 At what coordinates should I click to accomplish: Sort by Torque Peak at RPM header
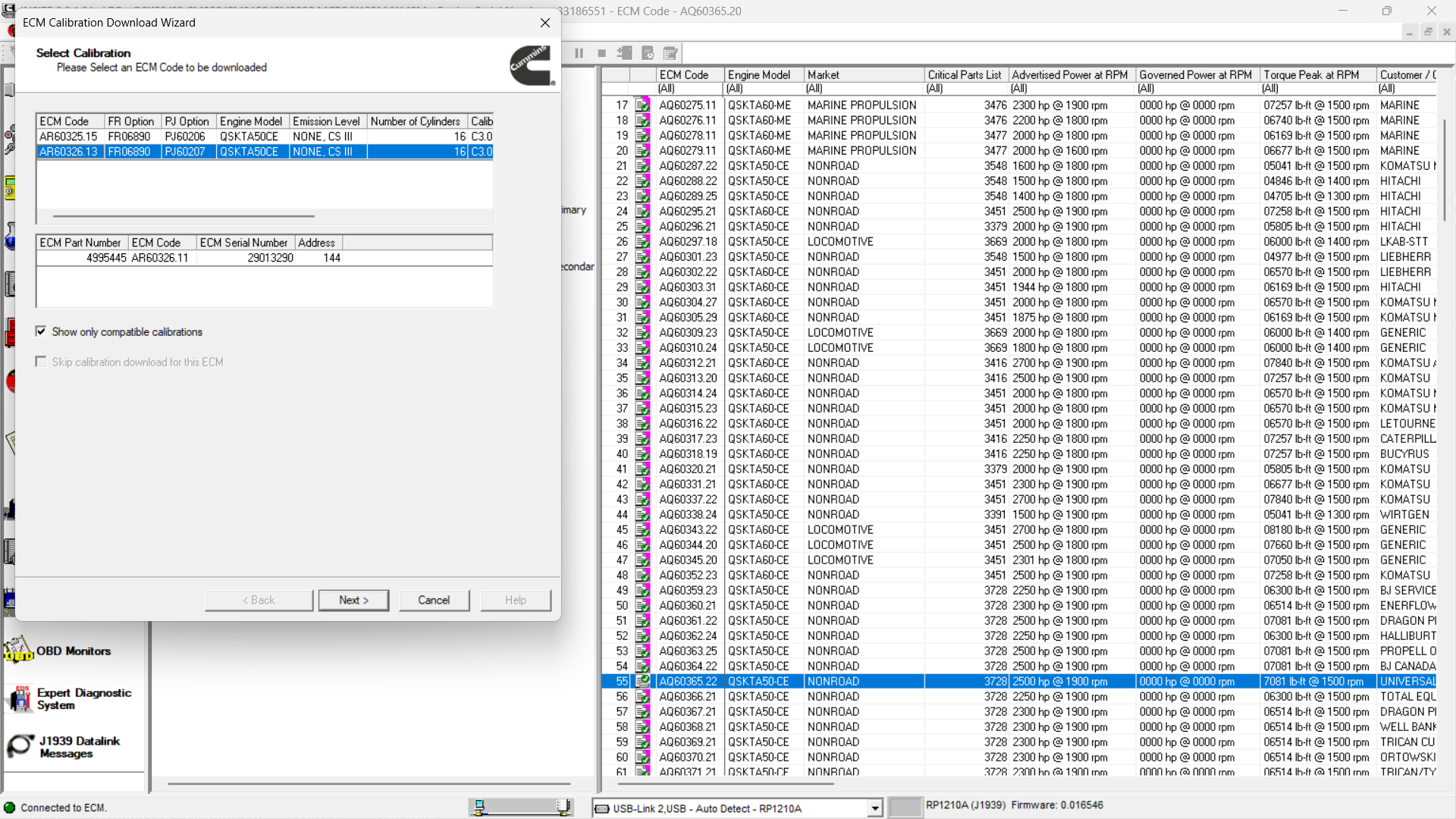pyautogui.click(x=1318, y=75)
